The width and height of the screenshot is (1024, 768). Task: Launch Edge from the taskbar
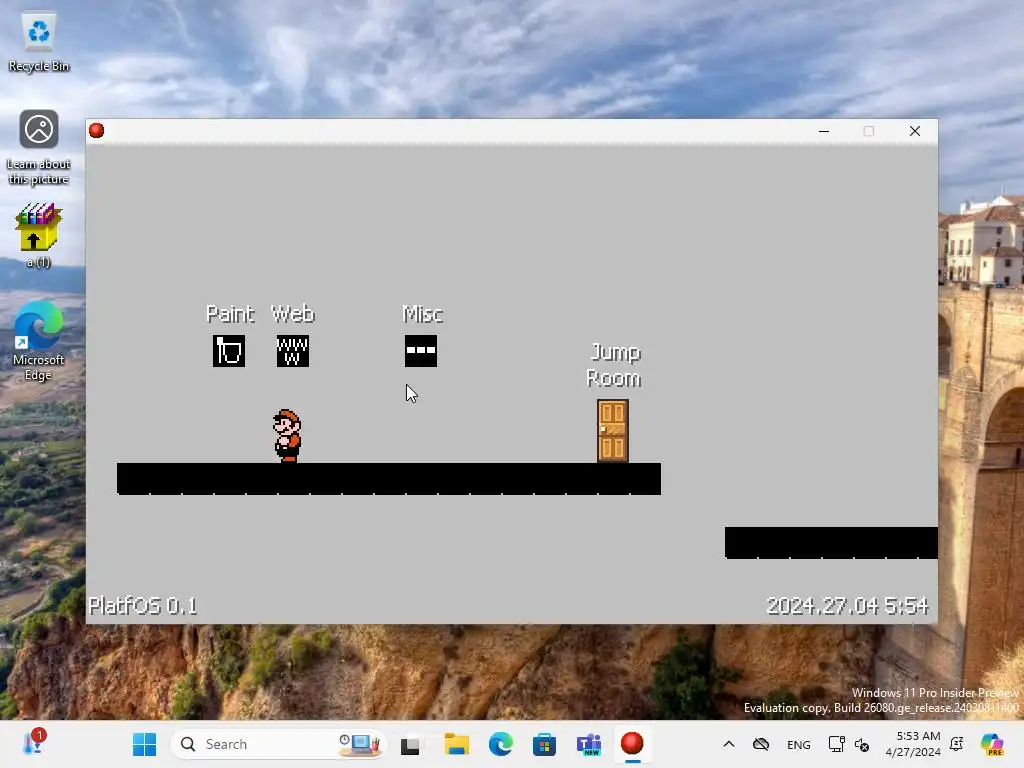pyautogui.click(x=501, y=744)
